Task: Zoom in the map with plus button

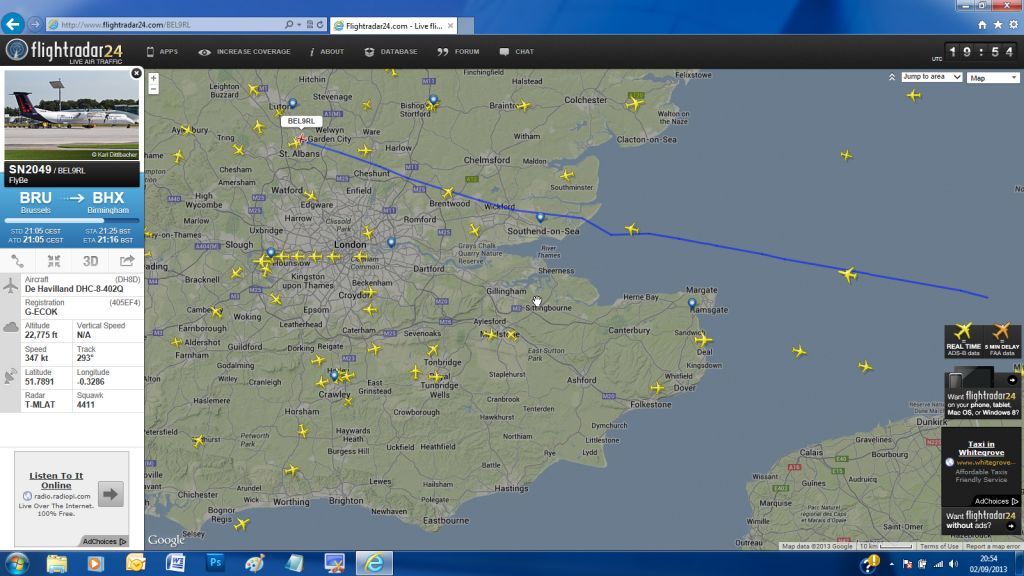Action: click(153, 78)
